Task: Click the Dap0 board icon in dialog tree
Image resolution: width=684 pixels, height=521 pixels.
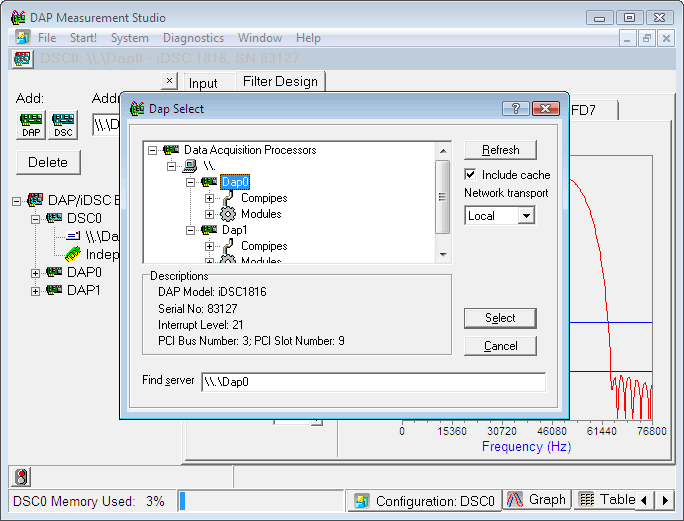Action: [209, 182]
